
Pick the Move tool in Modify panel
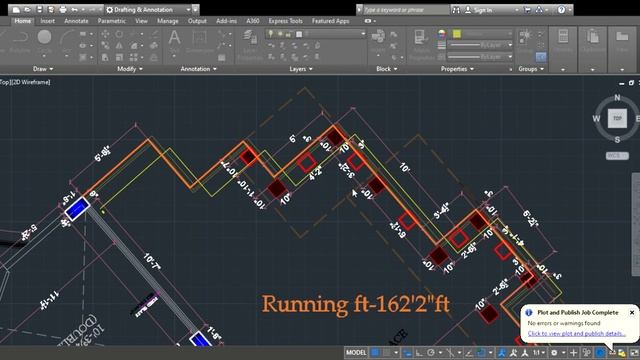coord(105,34)
